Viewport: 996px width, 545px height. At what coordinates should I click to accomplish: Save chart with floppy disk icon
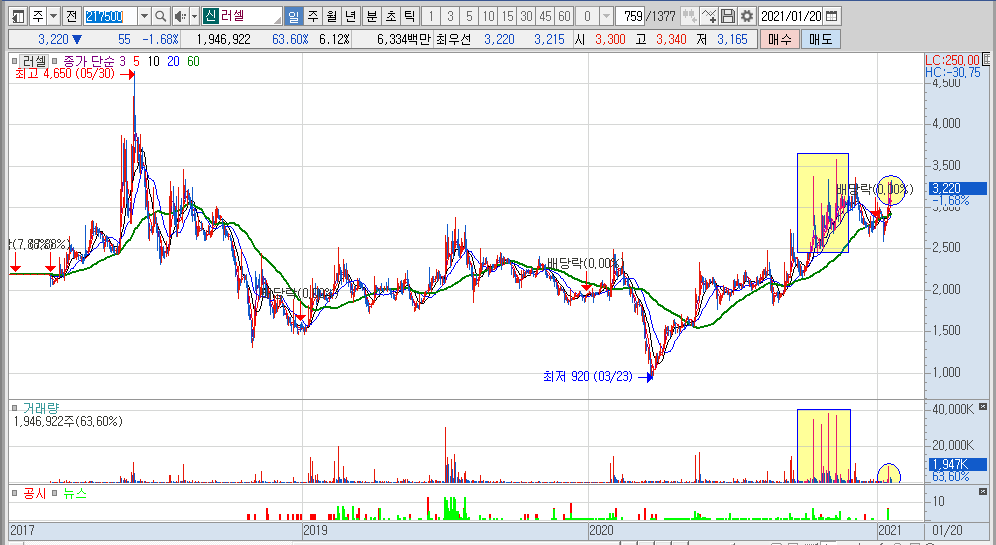tap(728, 17)
